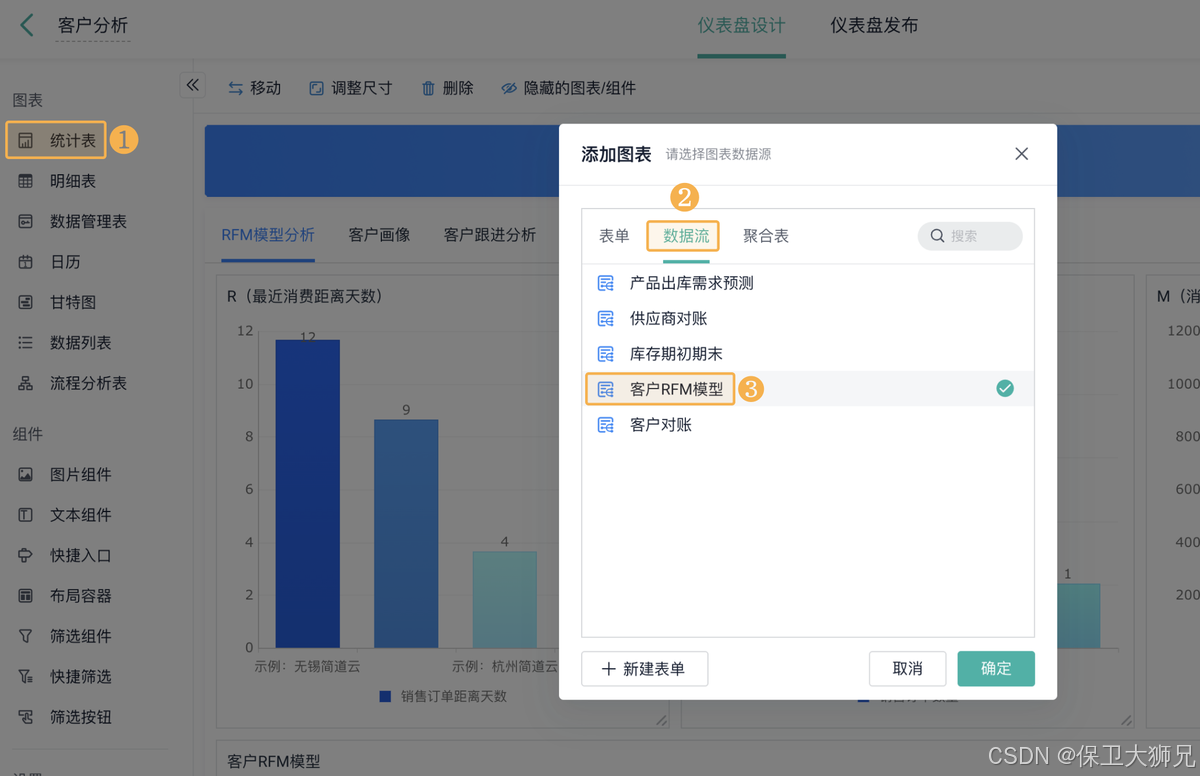Switch to the 表单 tab
1200x776 pixels.
[614, 236]
